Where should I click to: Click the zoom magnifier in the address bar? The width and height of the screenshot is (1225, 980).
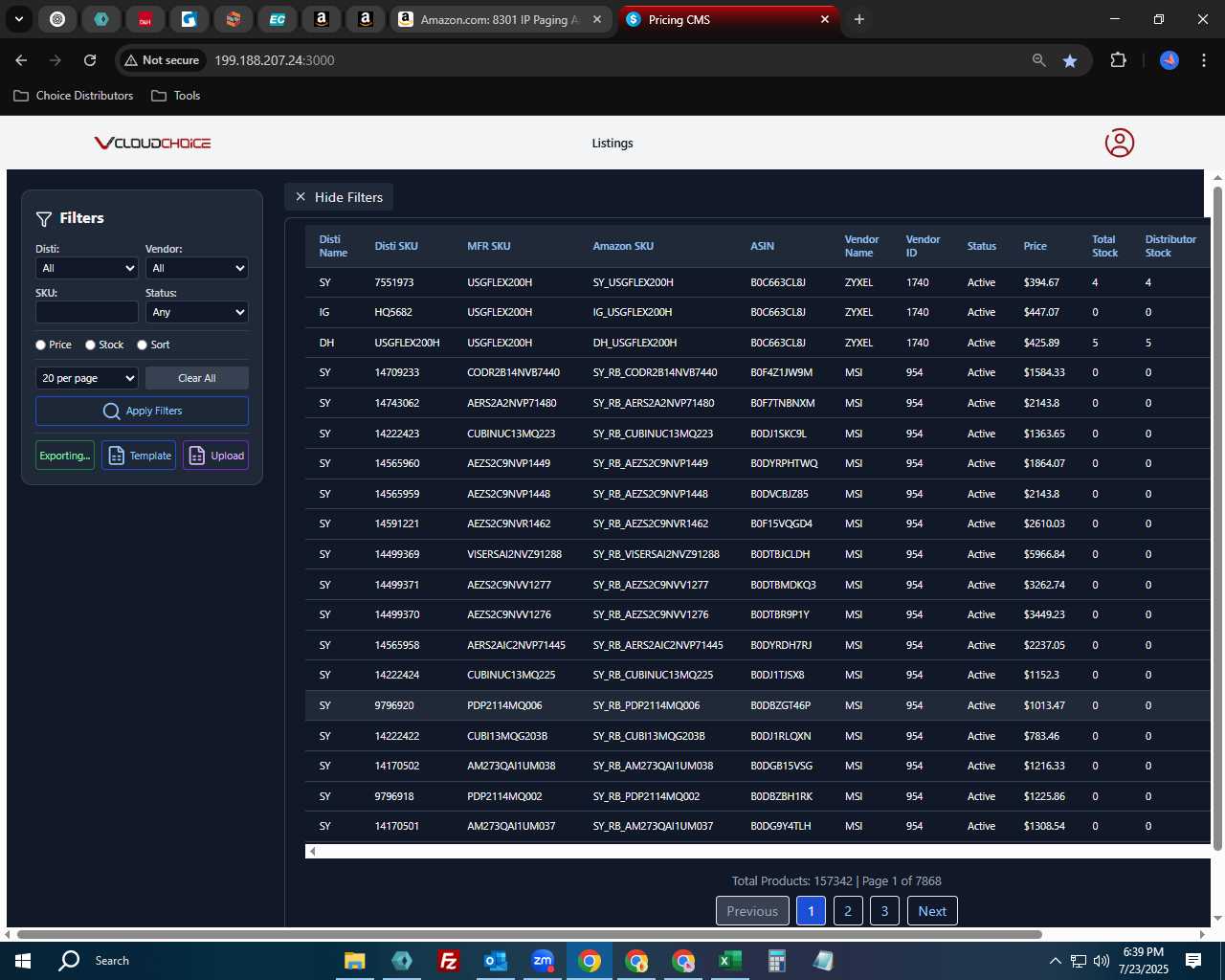(x=1039, y=60)
